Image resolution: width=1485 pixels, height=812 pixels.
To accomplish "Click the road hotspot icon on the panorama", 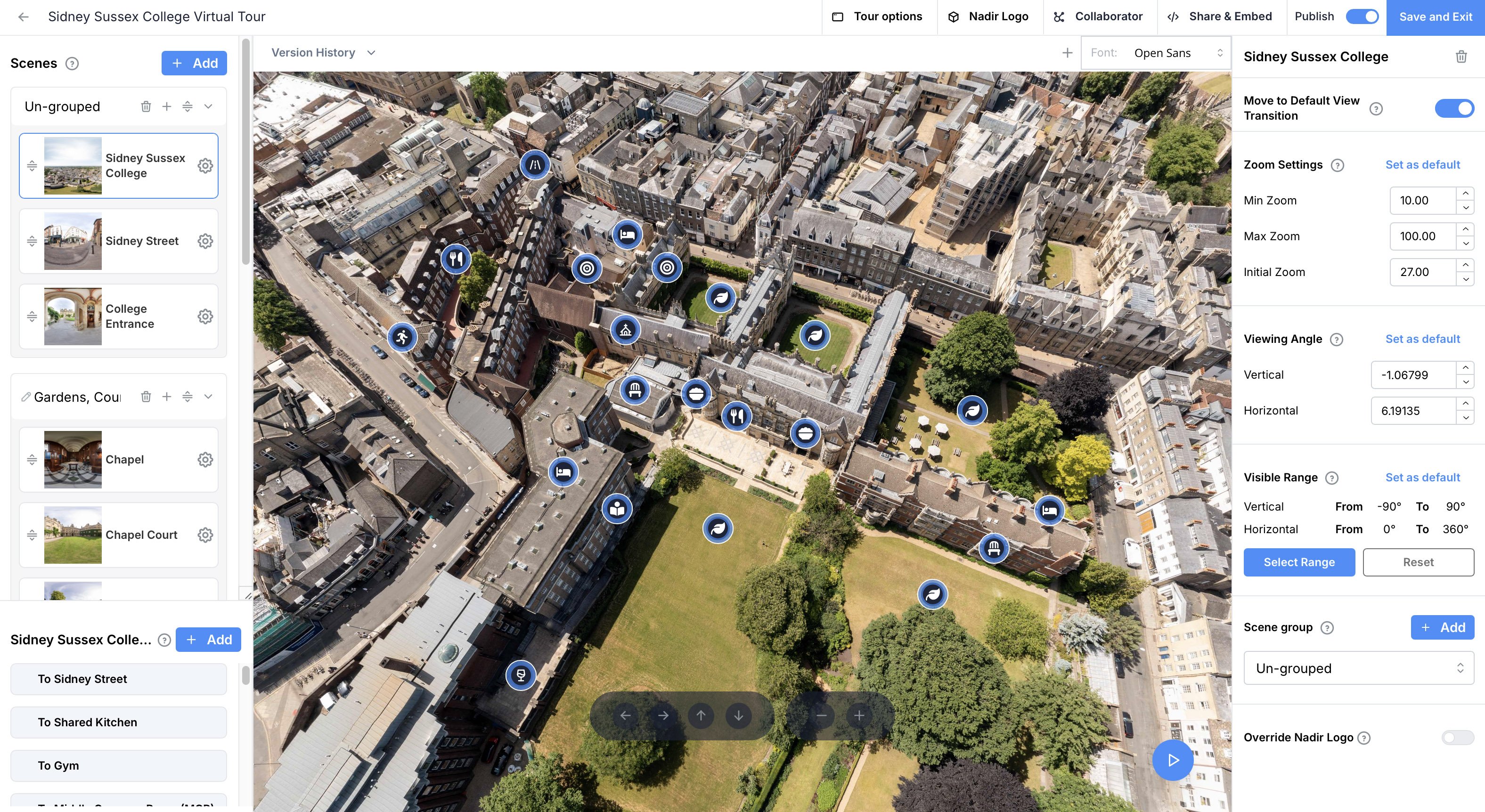I will coord(535,165).
